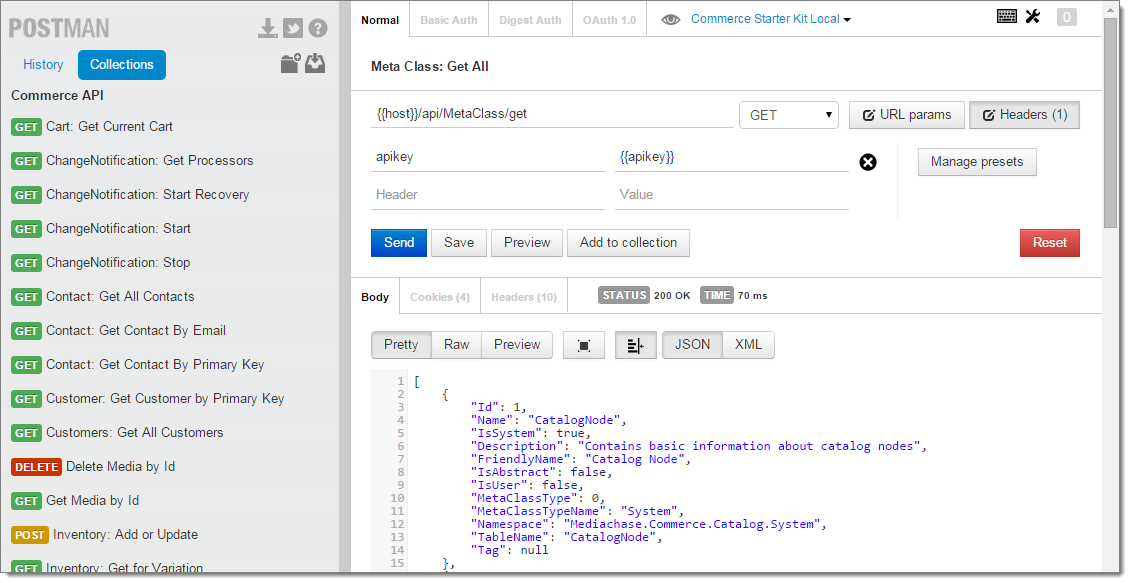Screen dimensions: 1130x583
Task: Switch to OAuth 1.0 tab
Action: [610, 20]
